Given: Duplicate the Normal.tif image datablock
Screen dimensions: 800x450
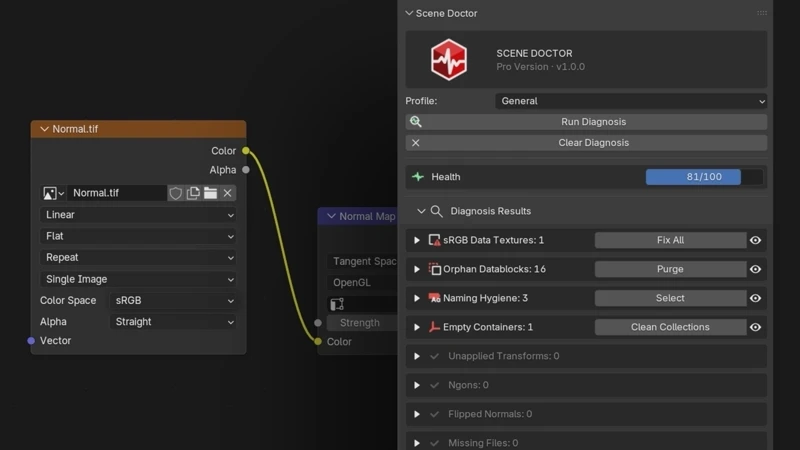Looking at the screenshot, I should 193,193.
